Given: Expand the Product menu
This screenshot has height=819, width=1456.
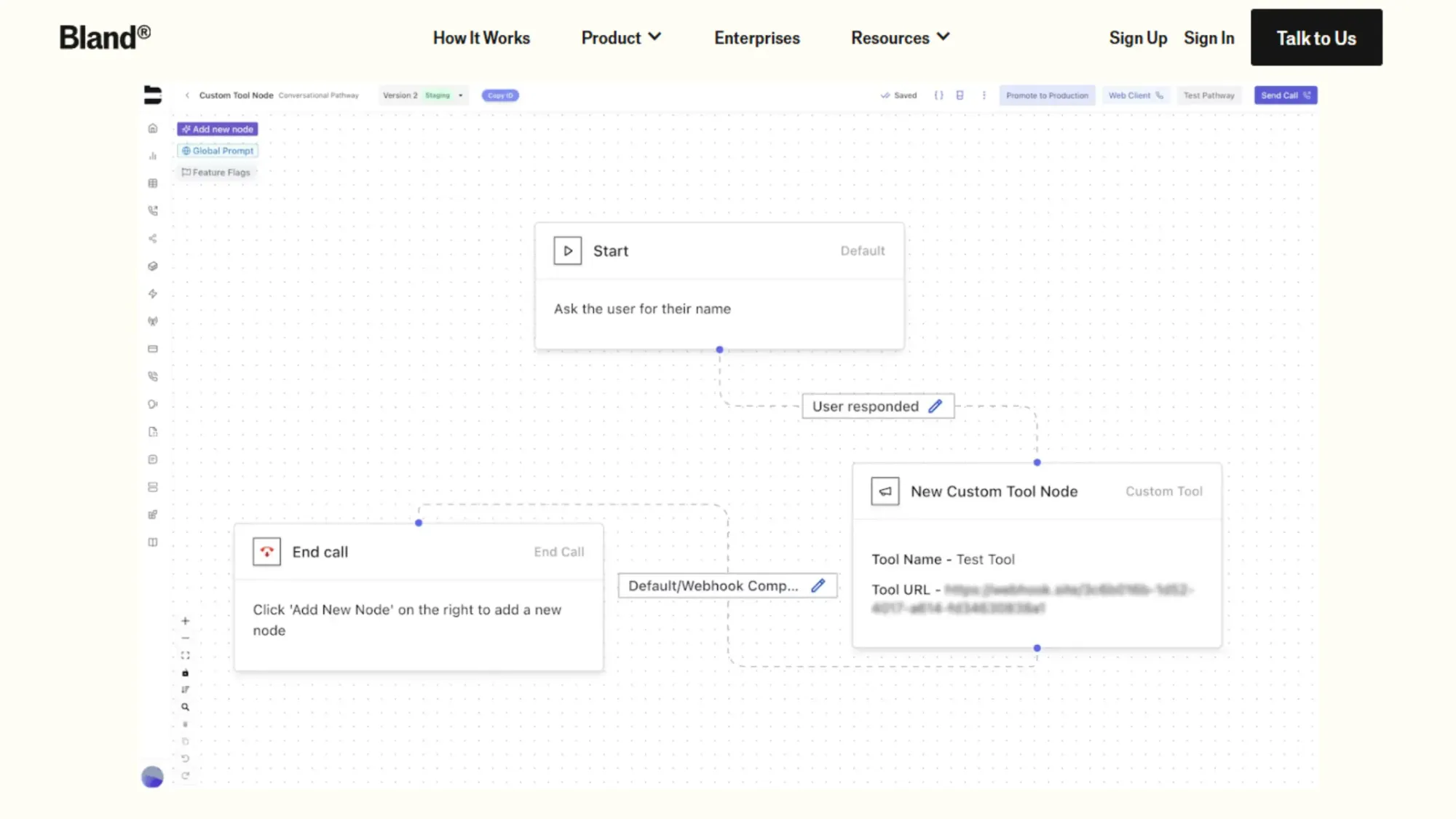Looking at the screenshot, I should [620, 37].
